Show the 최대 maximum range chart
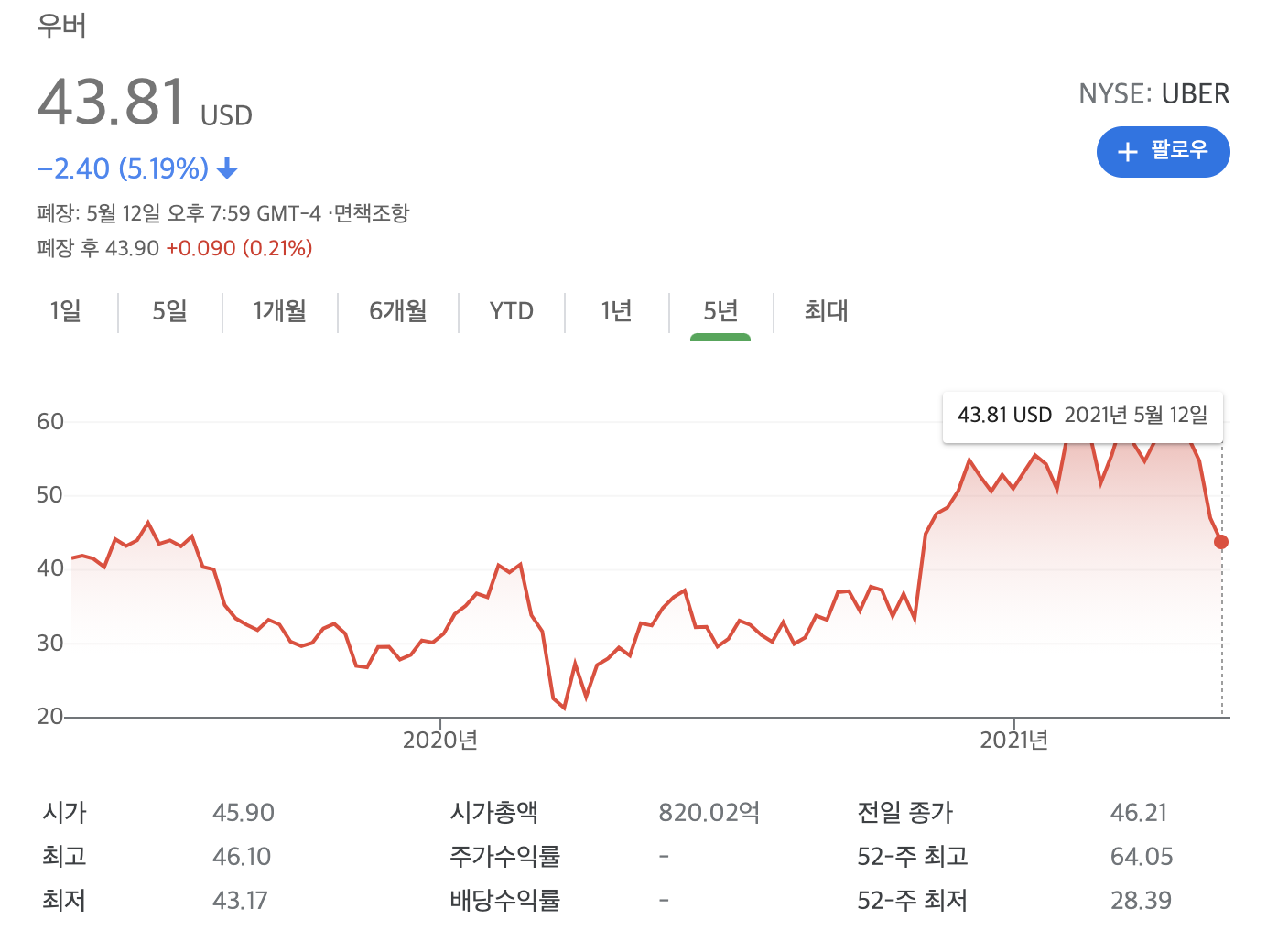This screenshot has height=952, width=1267. 827,311
